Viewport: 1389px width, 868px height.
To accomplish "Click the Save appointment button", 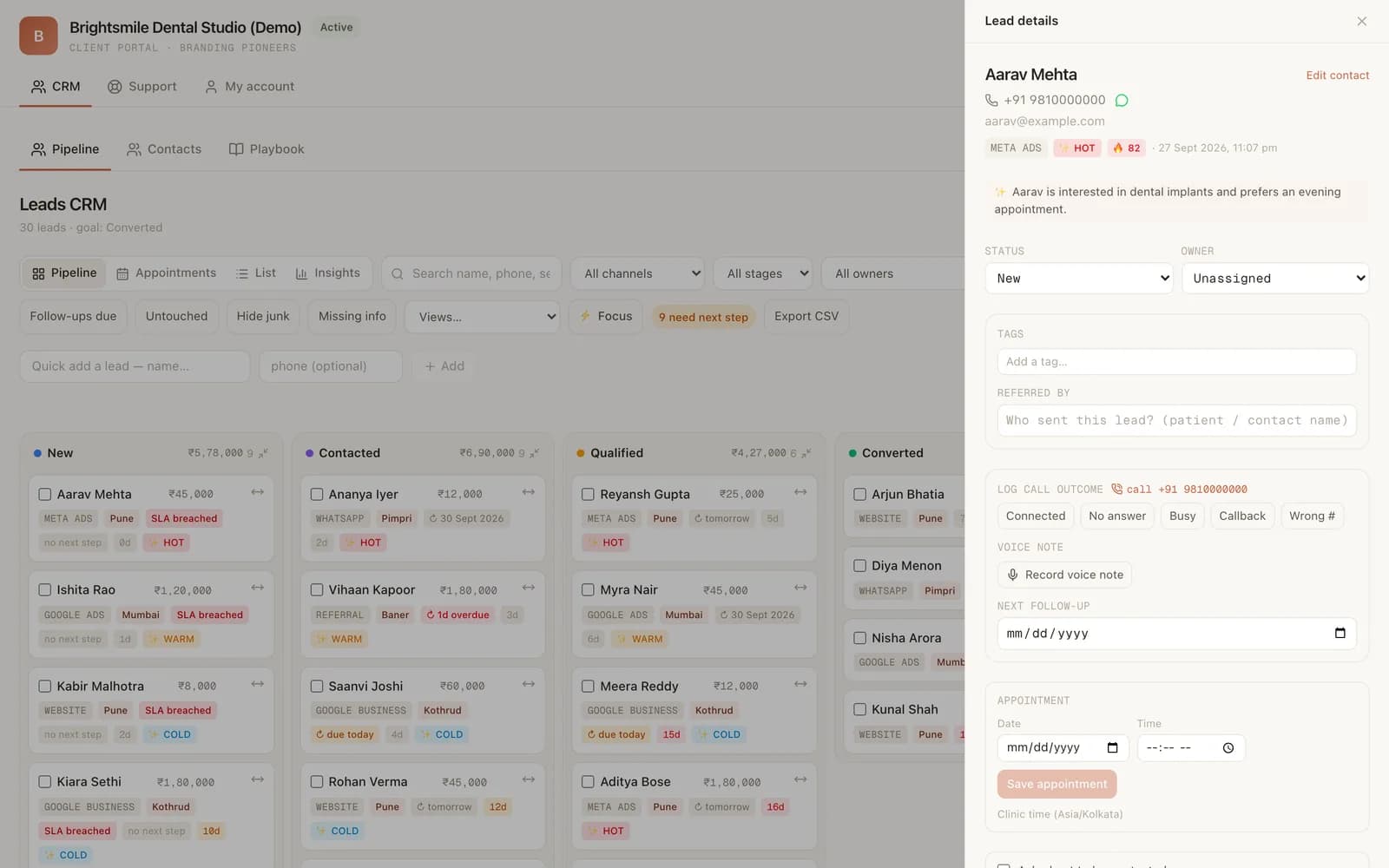I will pos(1057,784).
